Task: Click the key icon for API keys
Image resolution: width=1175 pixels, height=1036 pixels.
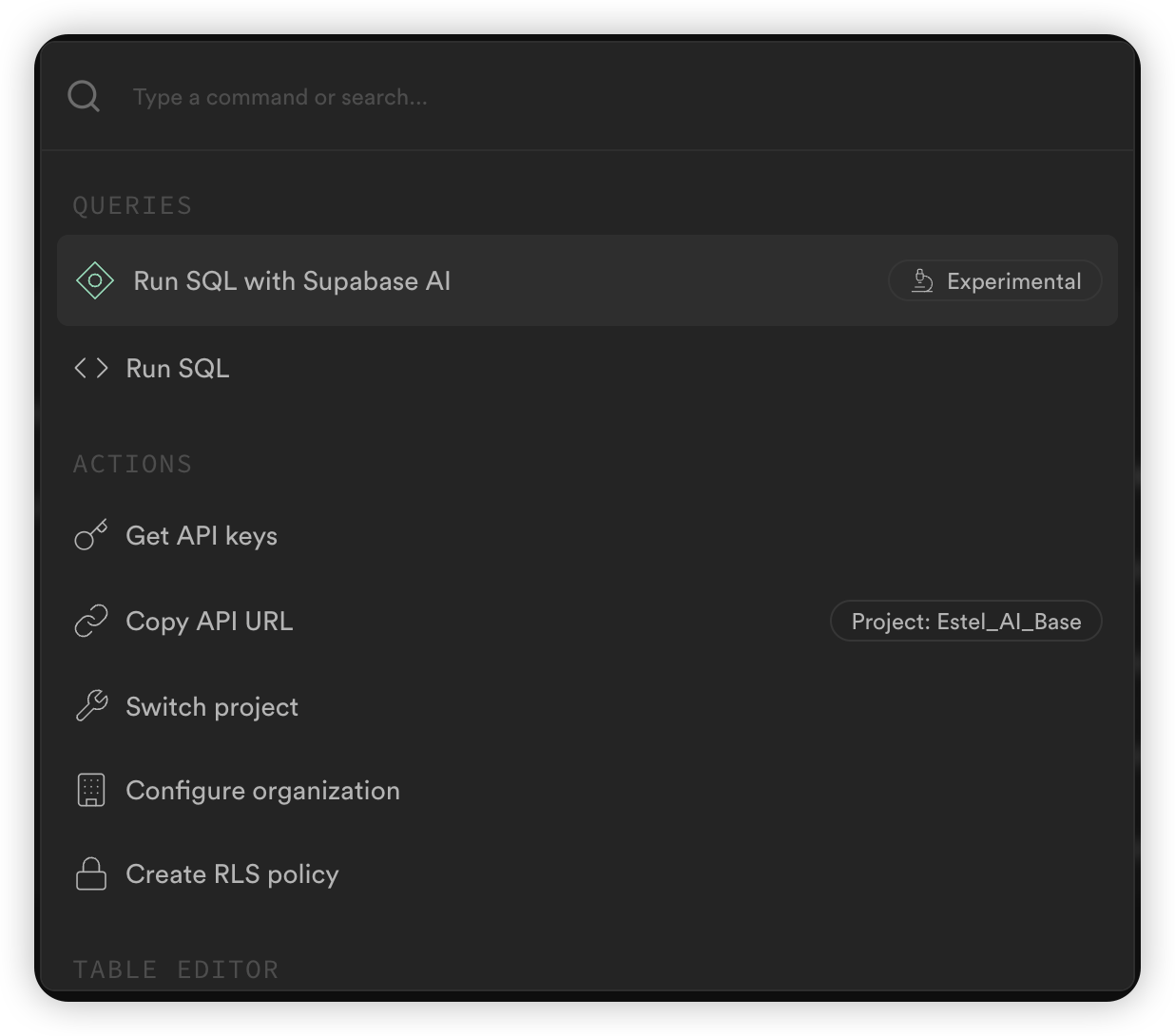Action: [x=91, y=536]
